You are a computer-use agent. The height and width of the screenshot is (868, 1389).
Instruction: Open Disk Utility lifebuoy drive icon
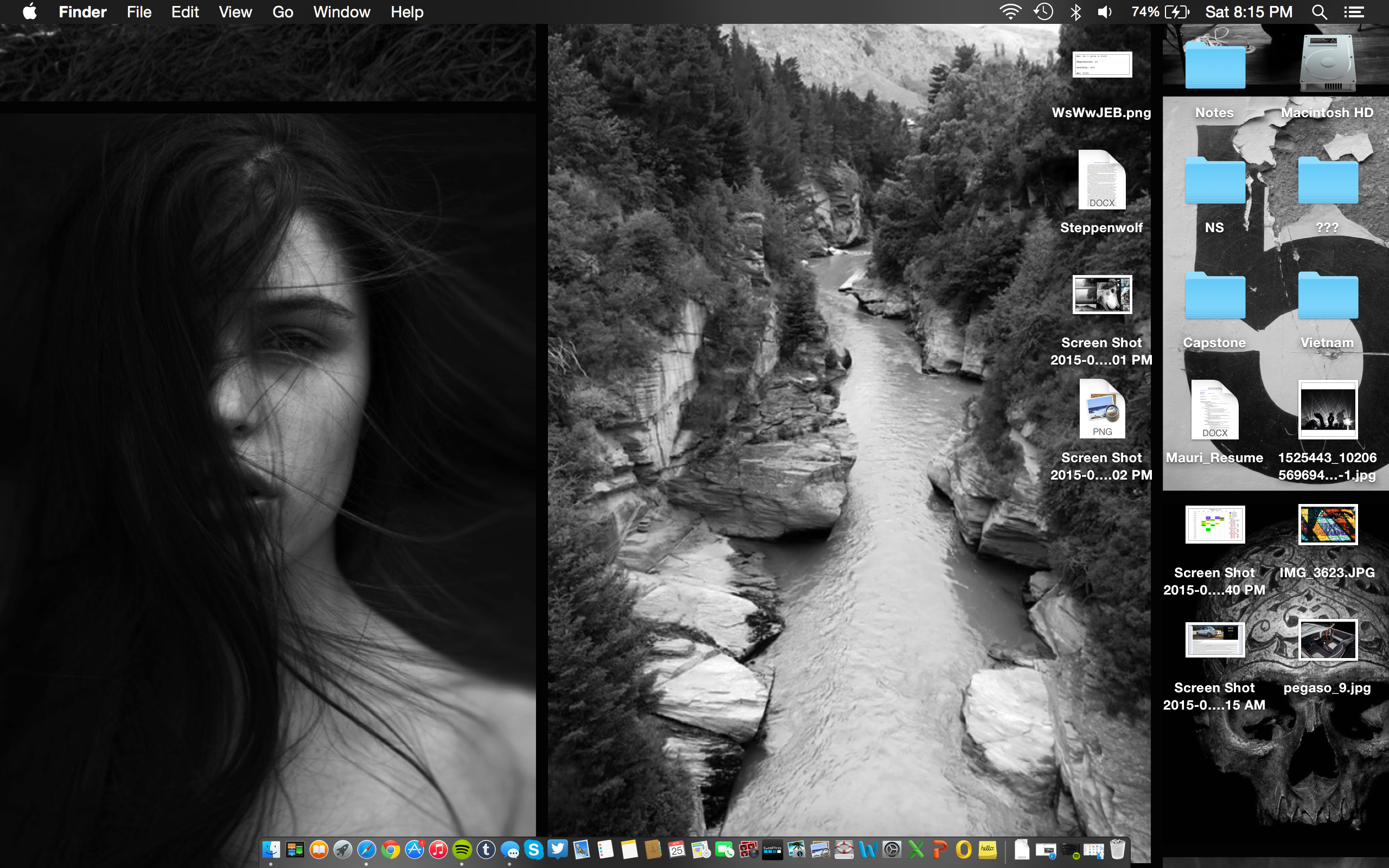coord(844,849)
